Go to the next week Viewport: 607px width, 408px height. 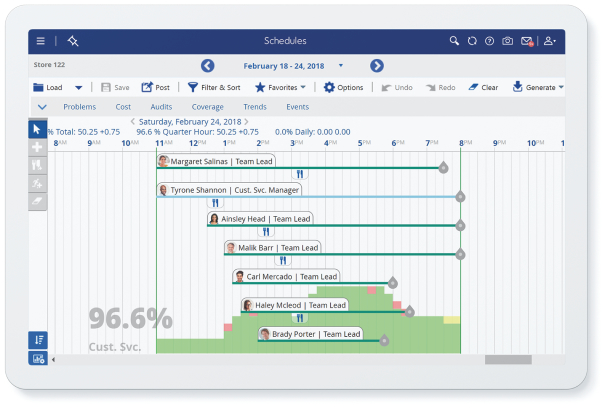click(377, 66)
